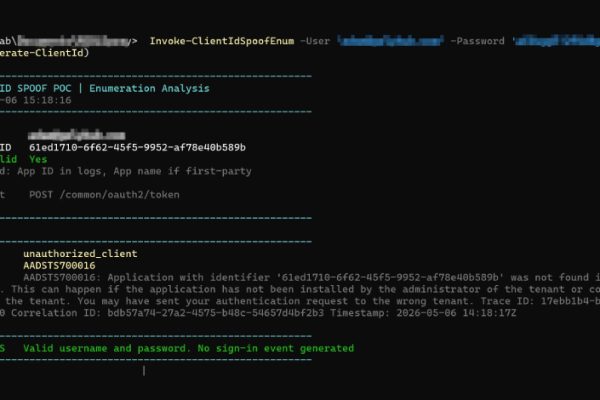Click 'Valid username and password. No sign-in event generated'
Screen dimensions: 600x400
(x=189, y=348)
